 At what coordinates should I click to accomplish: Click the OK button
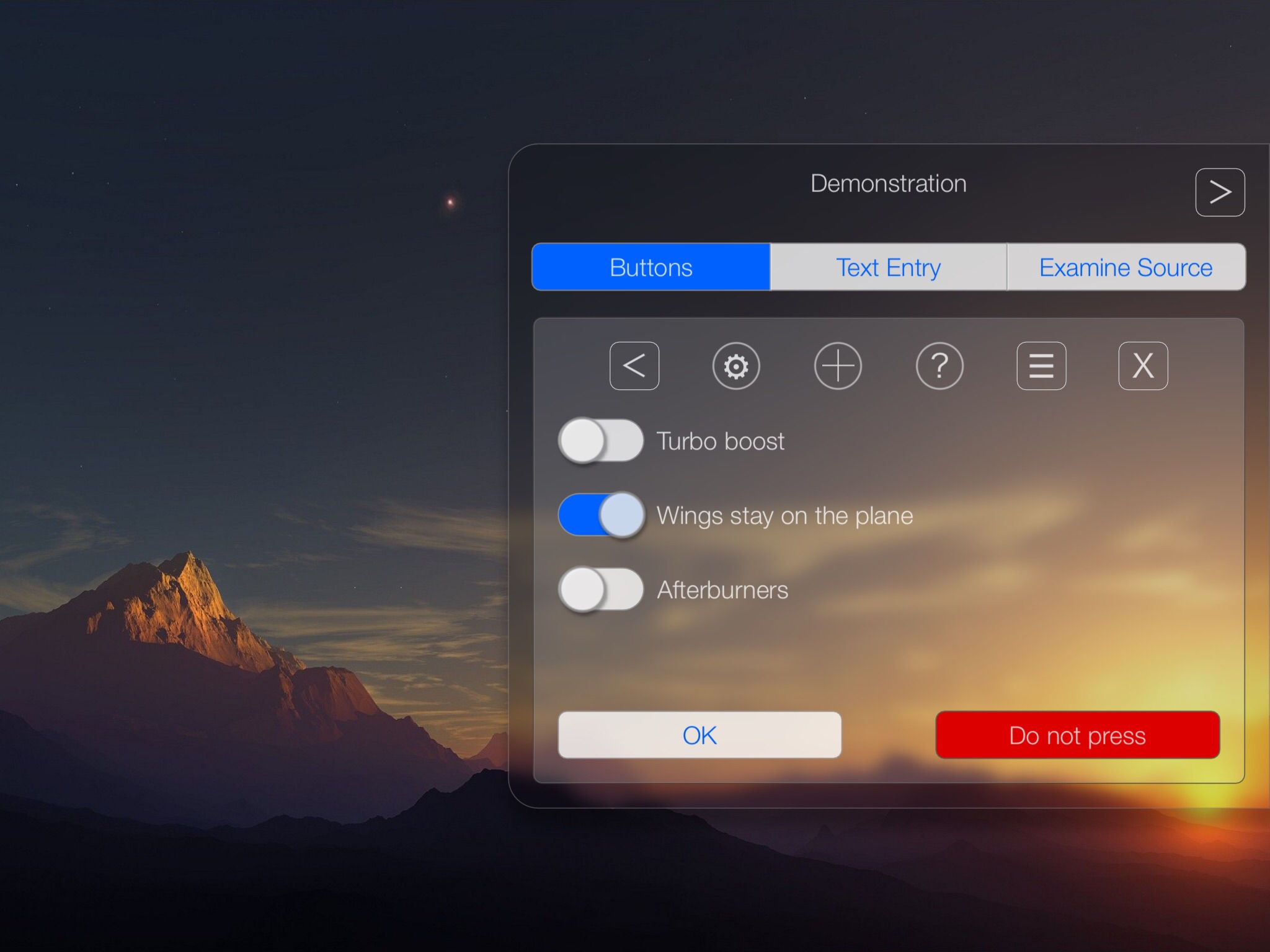[699, 735]
